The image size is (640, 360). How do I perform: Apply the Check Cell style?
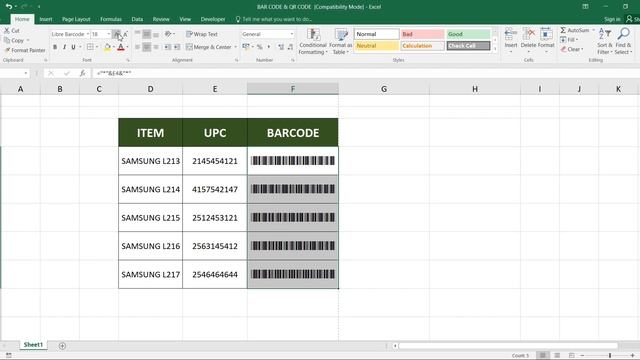click(468, 46)
